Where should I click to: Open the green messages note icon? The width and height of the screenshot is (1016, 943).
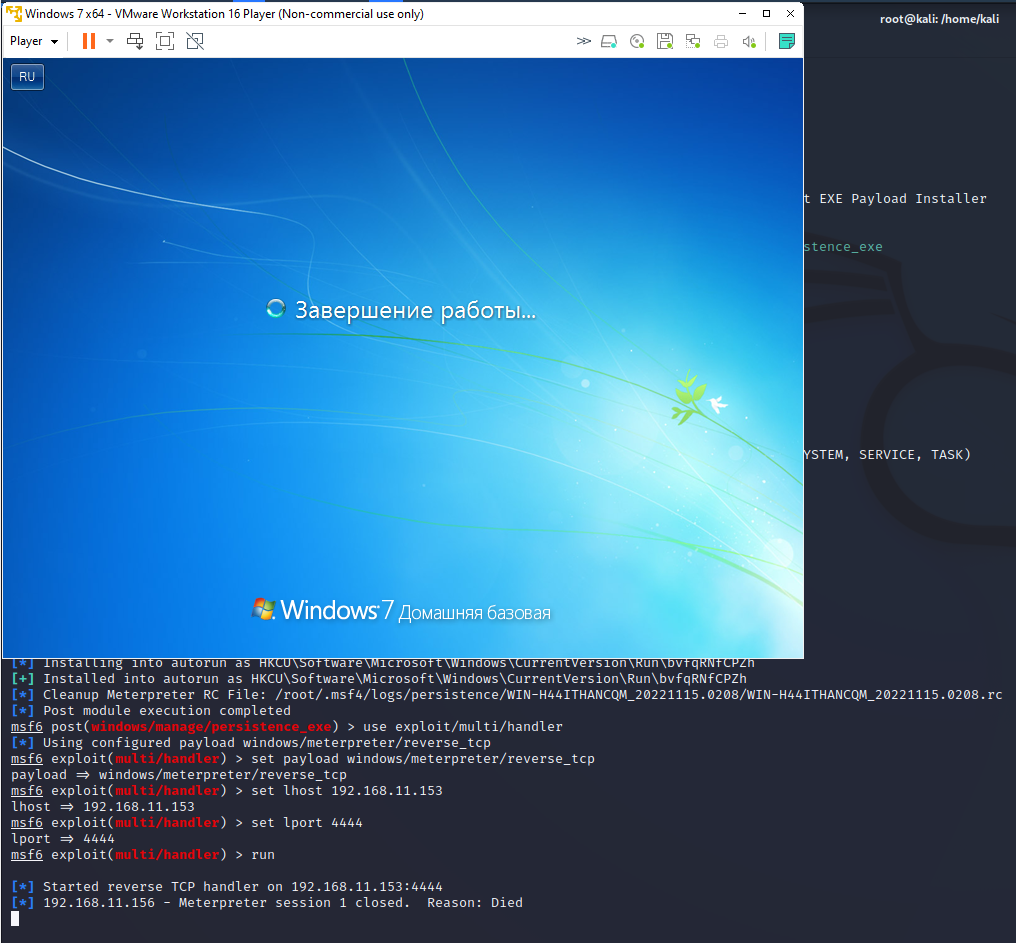tap(787, 41)
